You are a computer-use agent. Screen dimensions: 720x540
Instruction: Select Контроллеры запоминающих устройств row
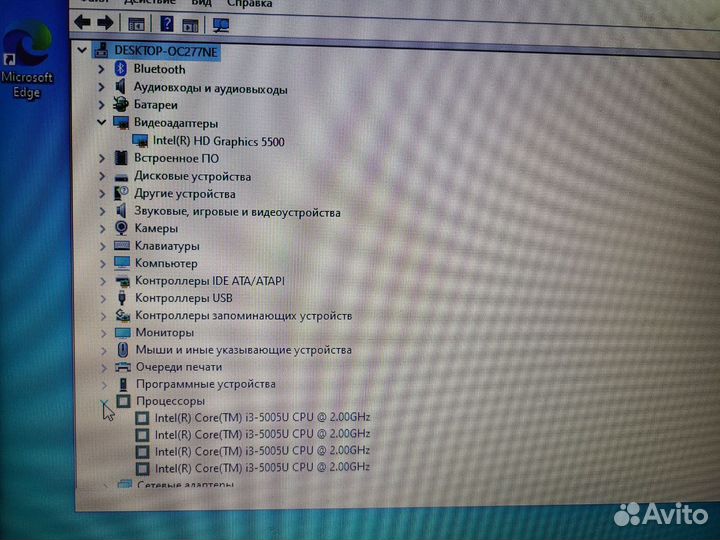[243, 315]
